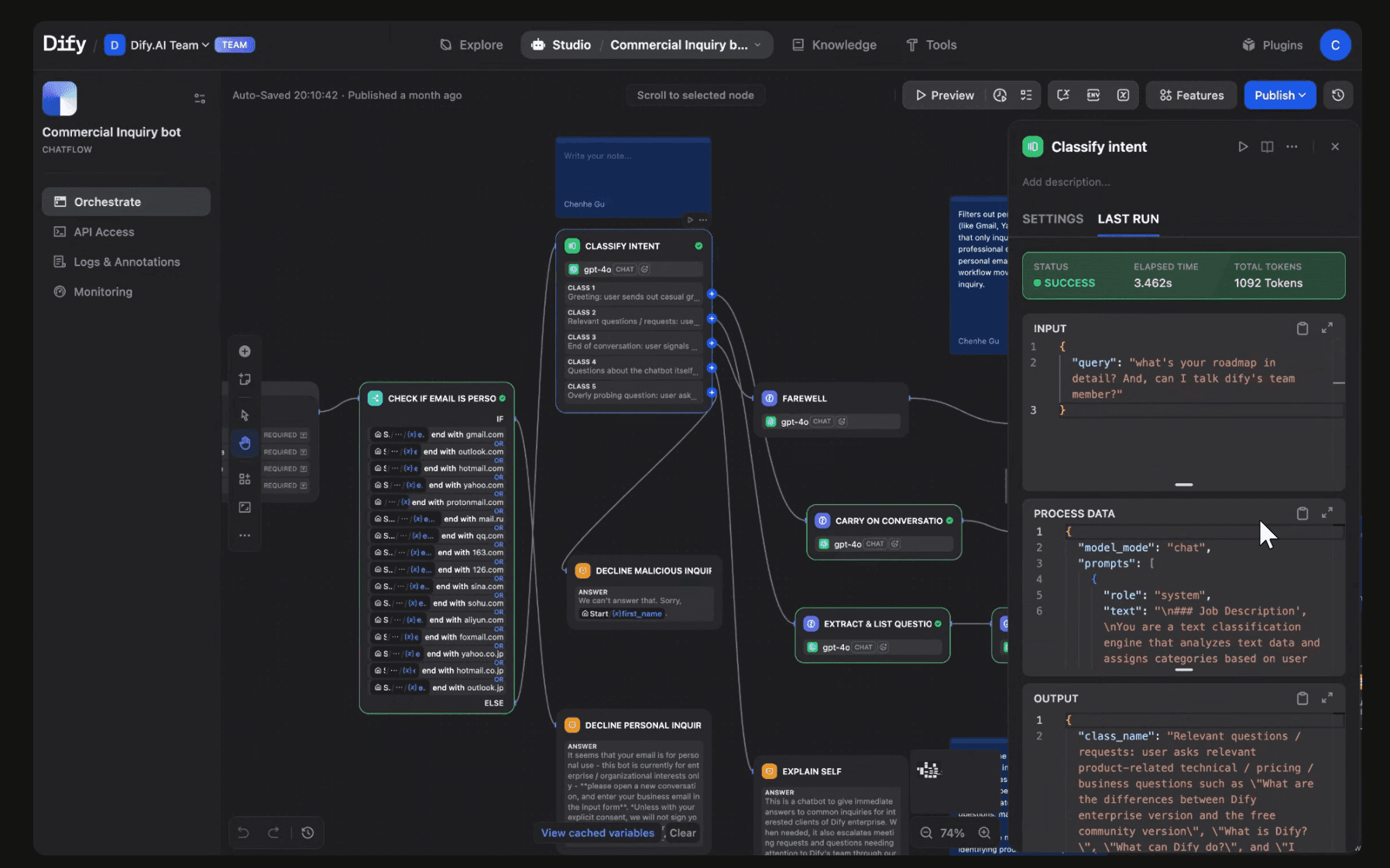Click the INPUT section resize handle

(x=1183, y=485)
